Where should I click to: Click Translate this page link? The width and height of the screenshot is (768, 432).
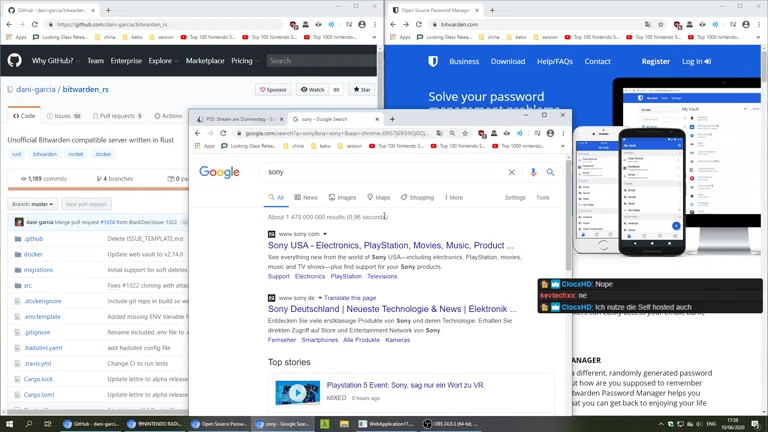pyautogui.click(x=350, y=298)
